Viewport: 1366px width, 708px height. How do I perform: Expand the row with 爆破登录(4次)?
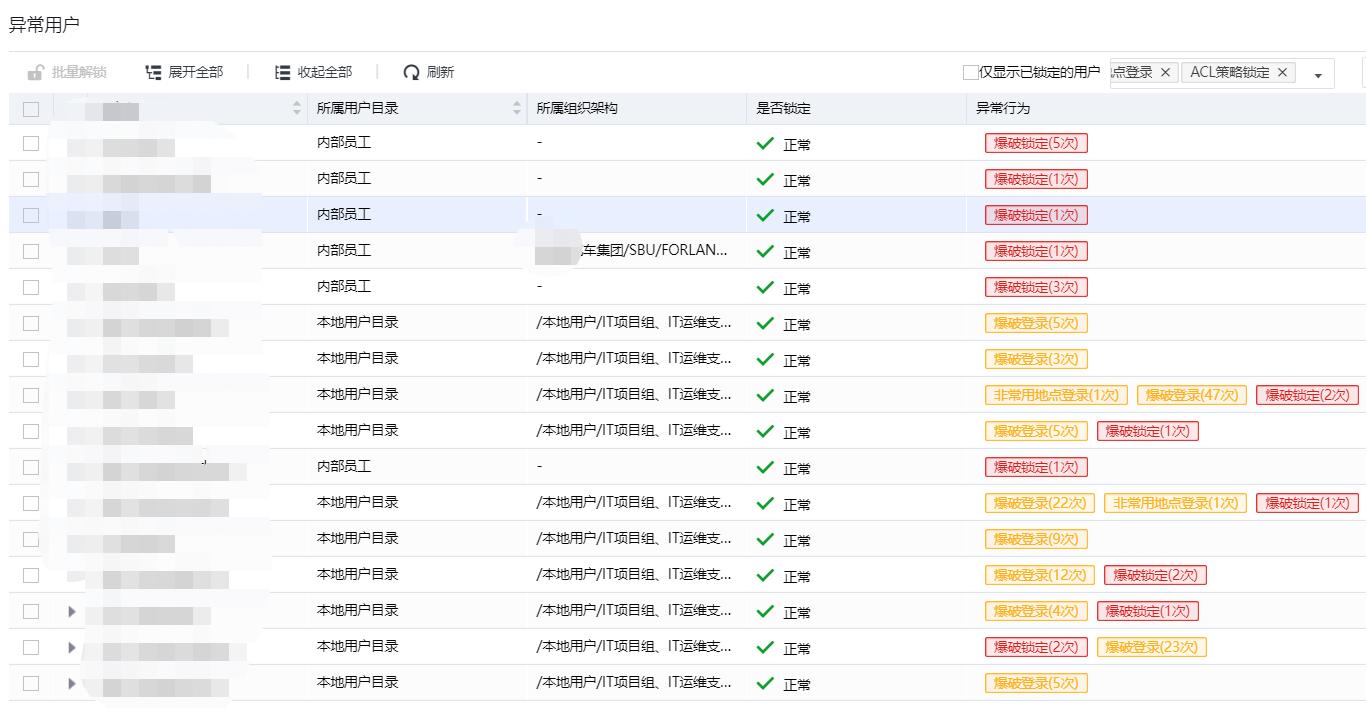point(71,611)
